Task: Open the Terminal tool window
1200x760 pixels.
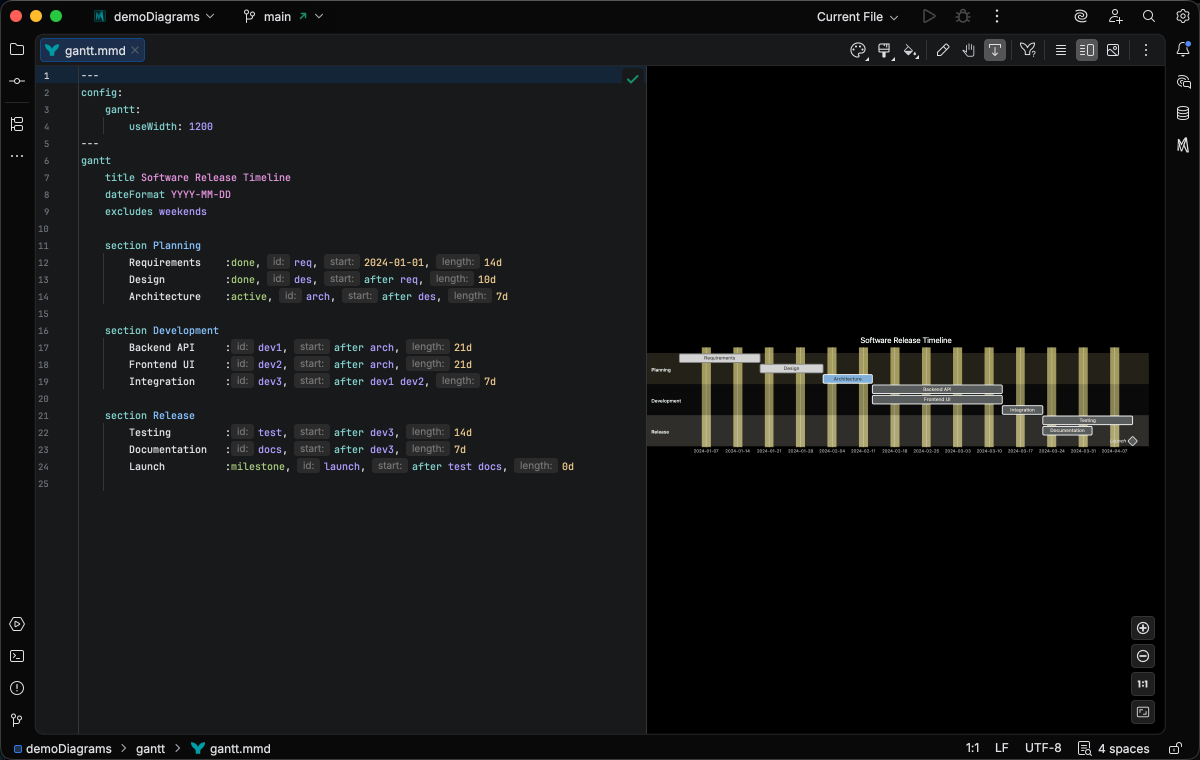Action: click(17, 656)
